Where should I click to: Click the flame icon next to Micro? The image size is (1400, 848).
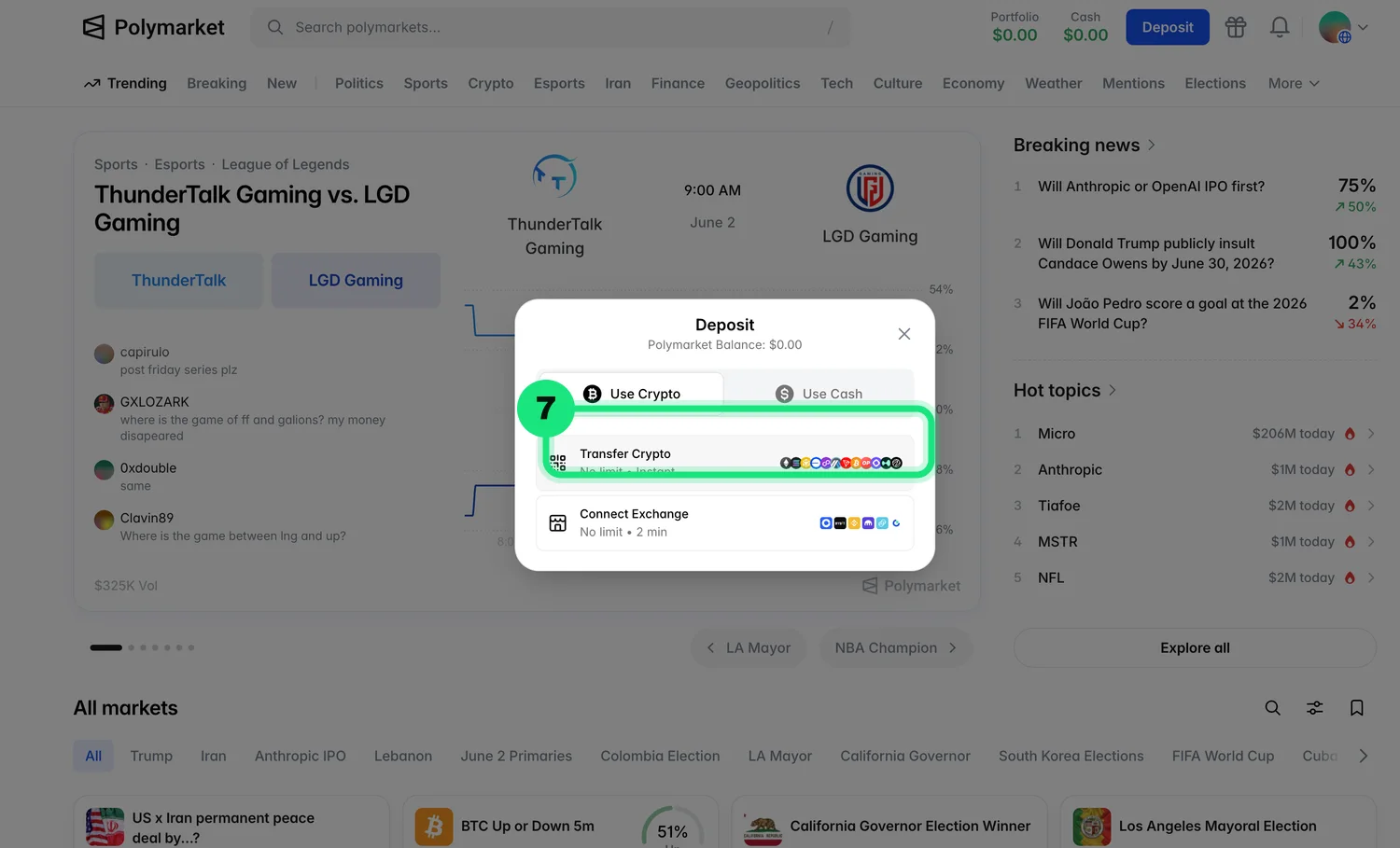(x=1350, y=434)
